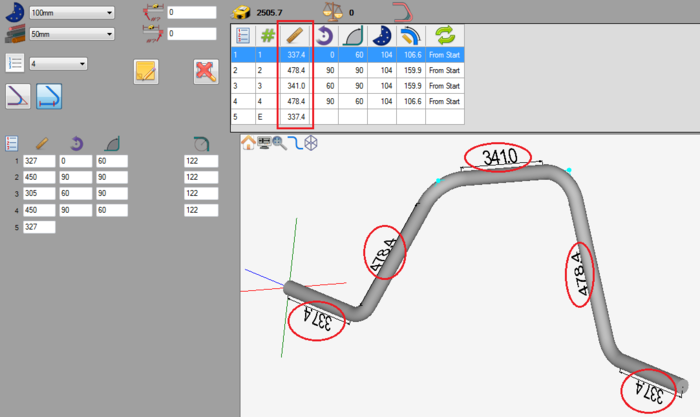Click the tape measure total length icon
700x417 pixels.
pyautogui.click(x=242, y=12)
